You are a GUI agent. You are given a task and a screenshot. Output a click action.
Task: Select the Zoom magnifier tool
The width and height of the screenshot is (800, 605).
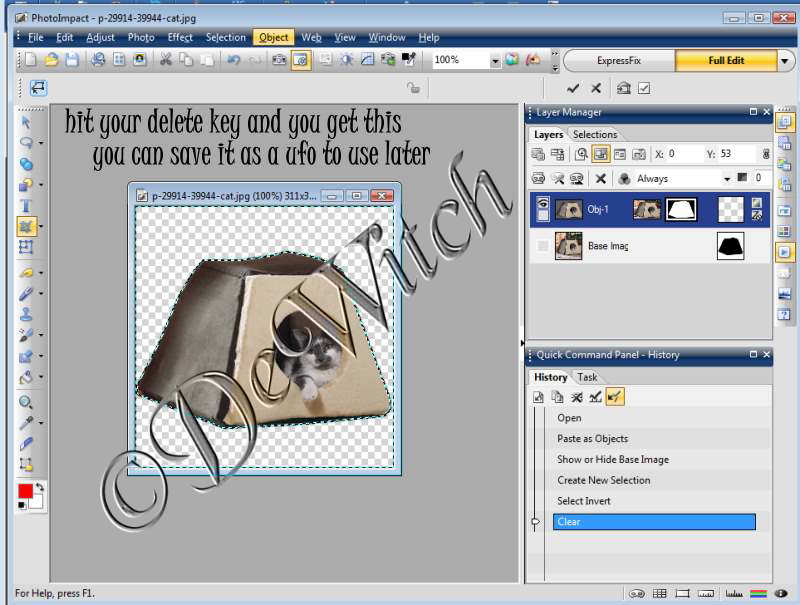point(26,402)
